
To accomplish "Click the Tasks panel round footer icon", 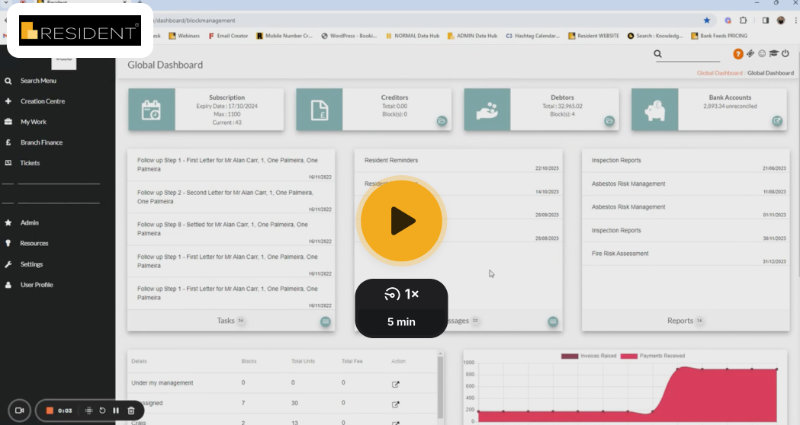I will coord(325,321).
